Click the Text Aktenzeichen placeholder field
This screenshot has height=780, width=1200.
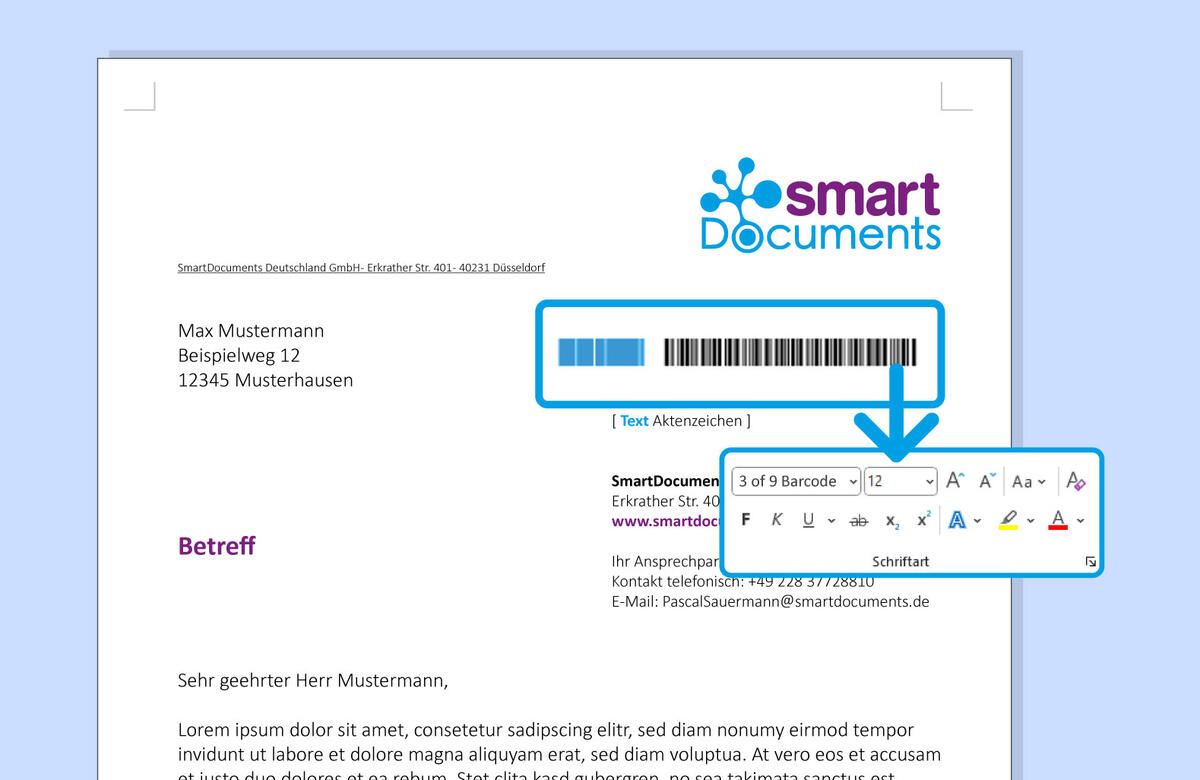[681, 421]
